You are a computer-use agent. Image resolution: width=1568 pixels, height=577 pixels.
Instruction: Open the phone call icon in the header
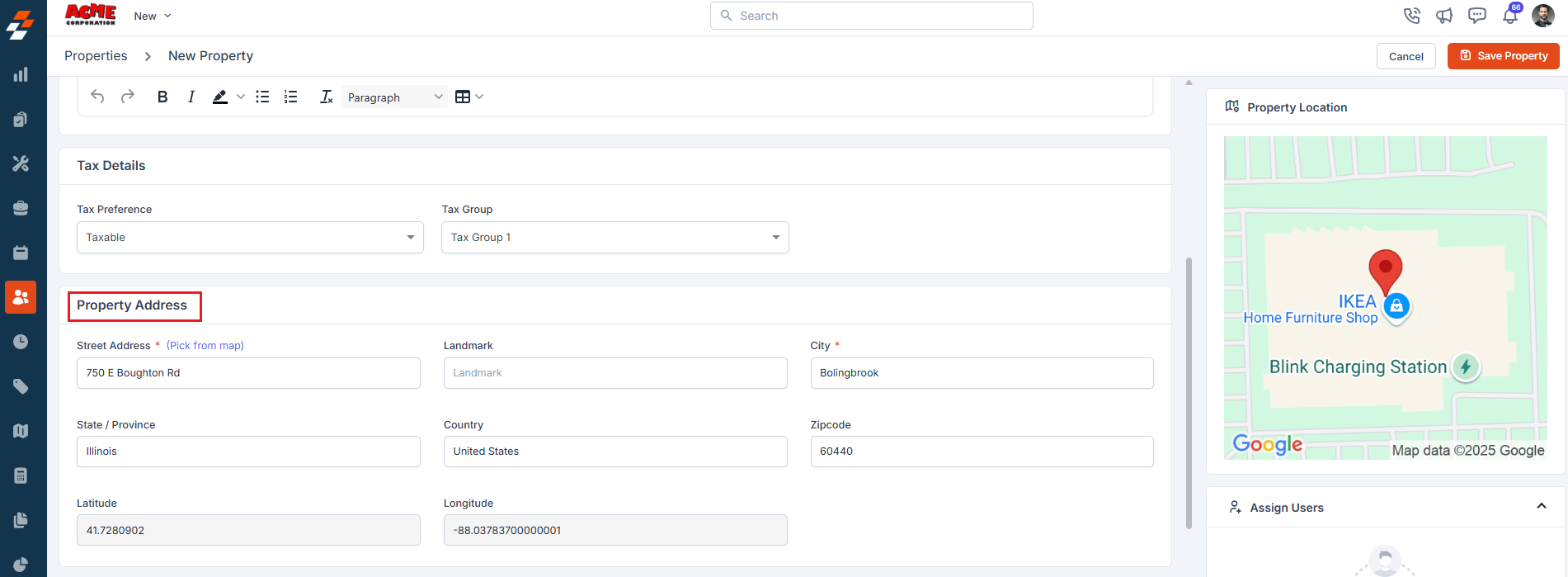pos(1412,16)
